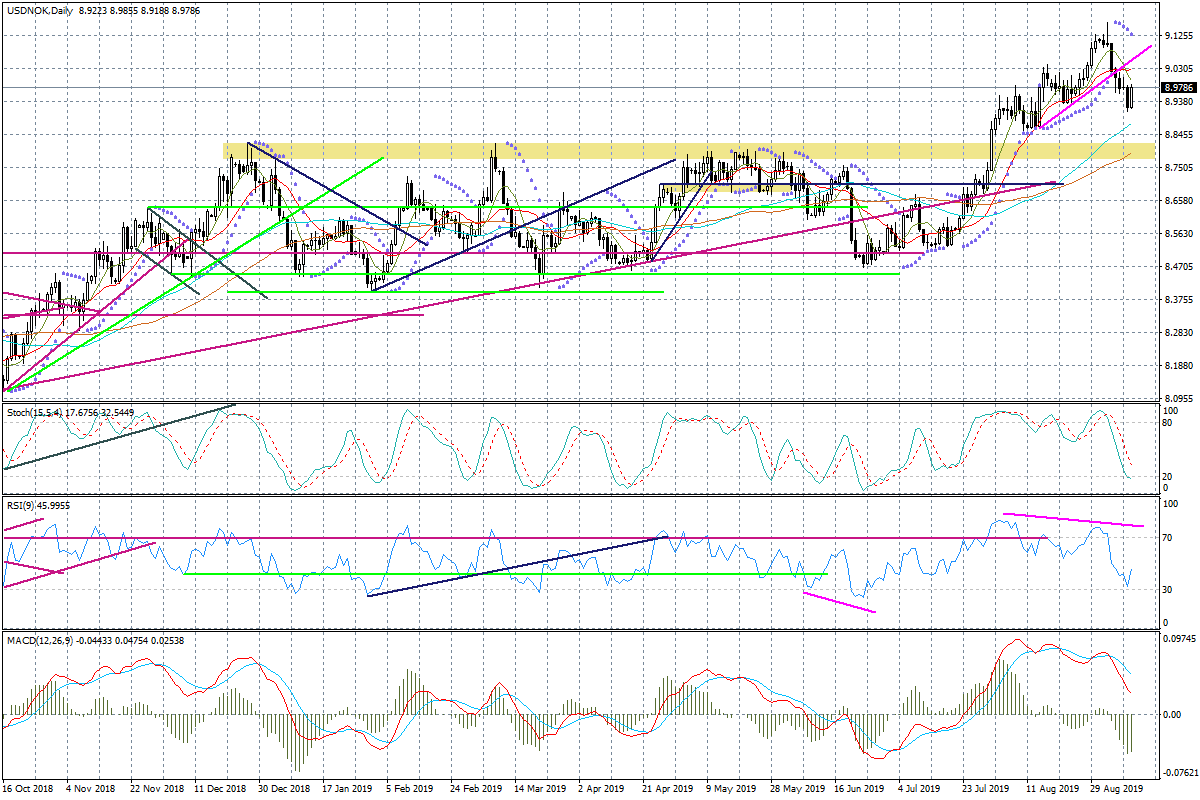The image size is (1200, 800).
Task: Select the 70 level label on RSI axis
Action: 1169,538
